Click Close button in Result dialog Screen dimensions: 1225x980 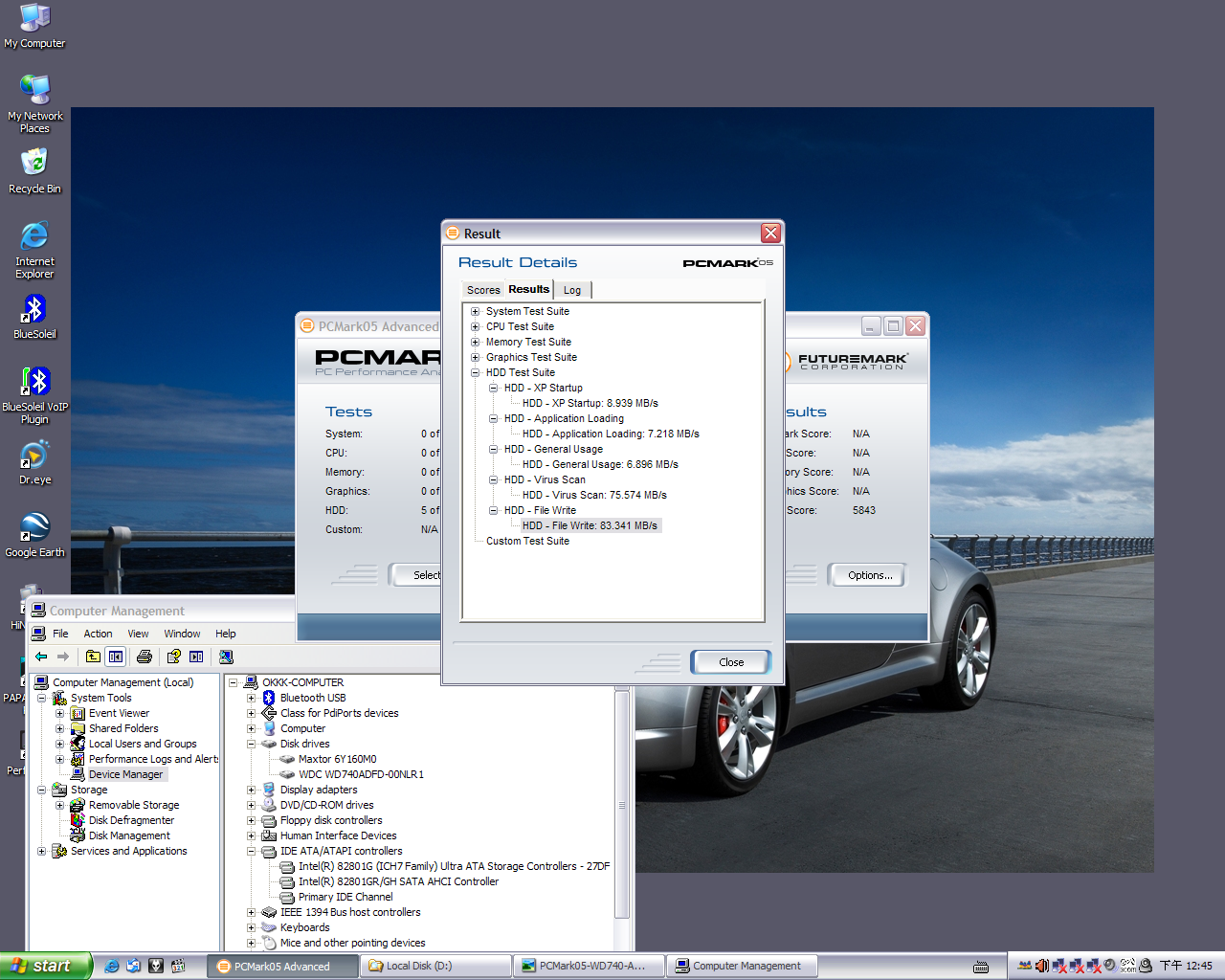tap(731, 662)
